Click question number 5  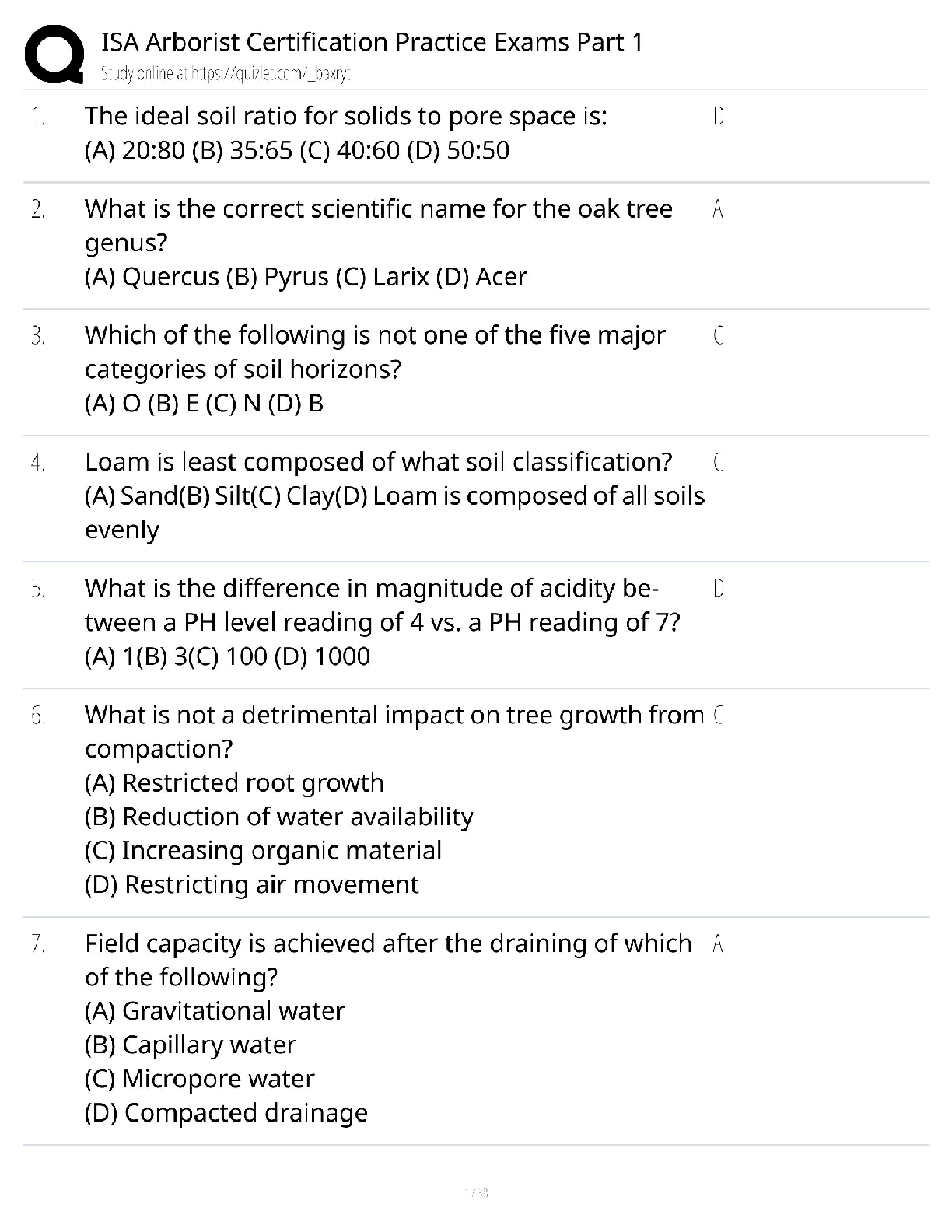click(x=38, y=589)
